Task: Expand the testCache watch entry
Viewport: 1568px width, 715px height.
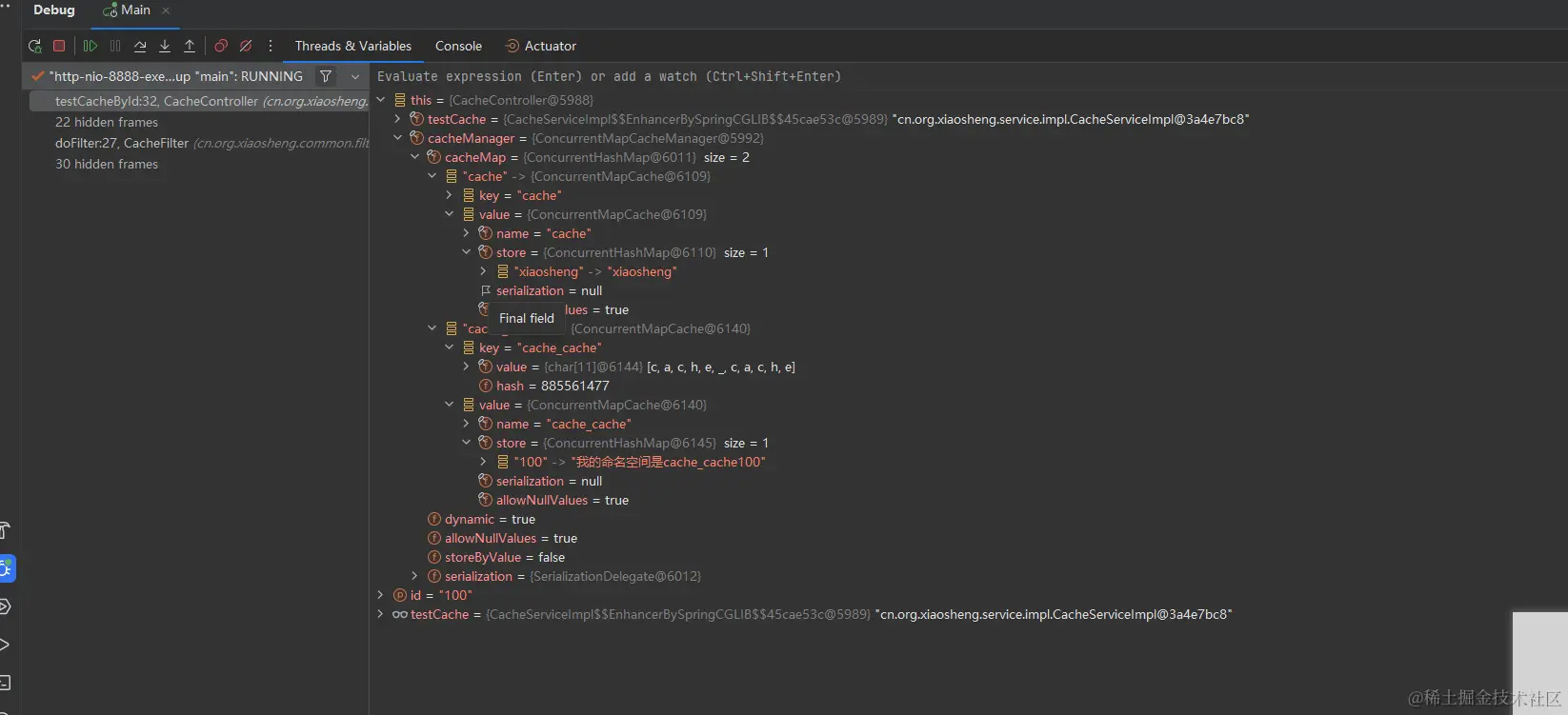Action: (381, 614)
